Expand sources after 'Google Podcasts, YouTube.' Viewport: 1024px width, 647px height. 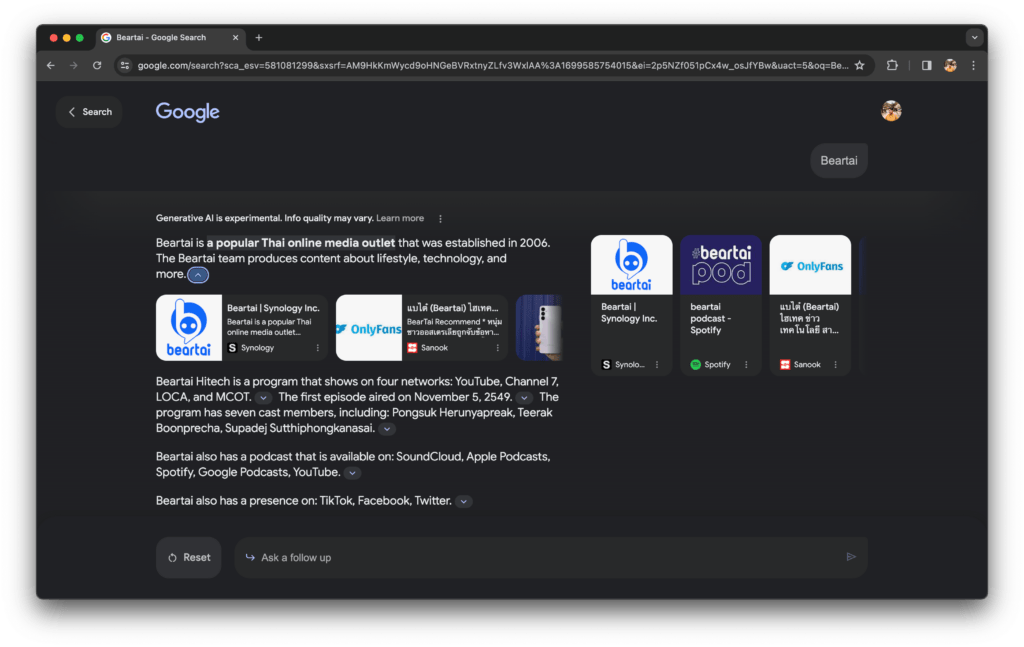[352, 473]
